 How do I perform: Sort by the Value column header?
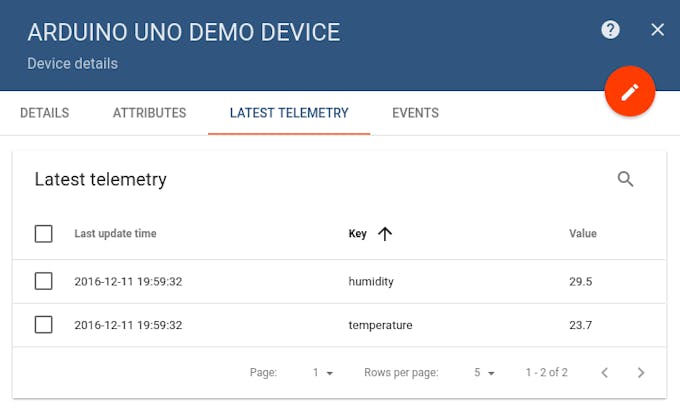click(x=582, y=234)
